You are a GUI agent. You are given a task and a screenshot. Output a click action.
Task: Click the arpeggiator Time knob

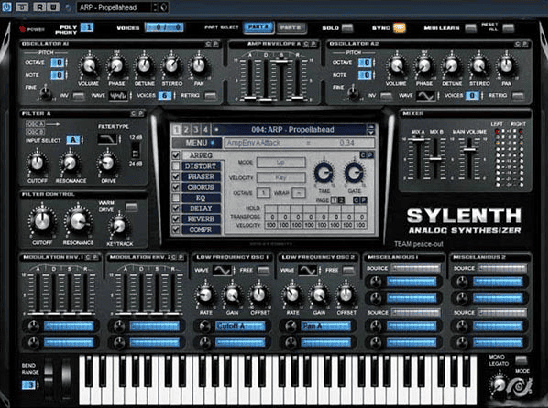pyautogui.click(x=324, y=172)
